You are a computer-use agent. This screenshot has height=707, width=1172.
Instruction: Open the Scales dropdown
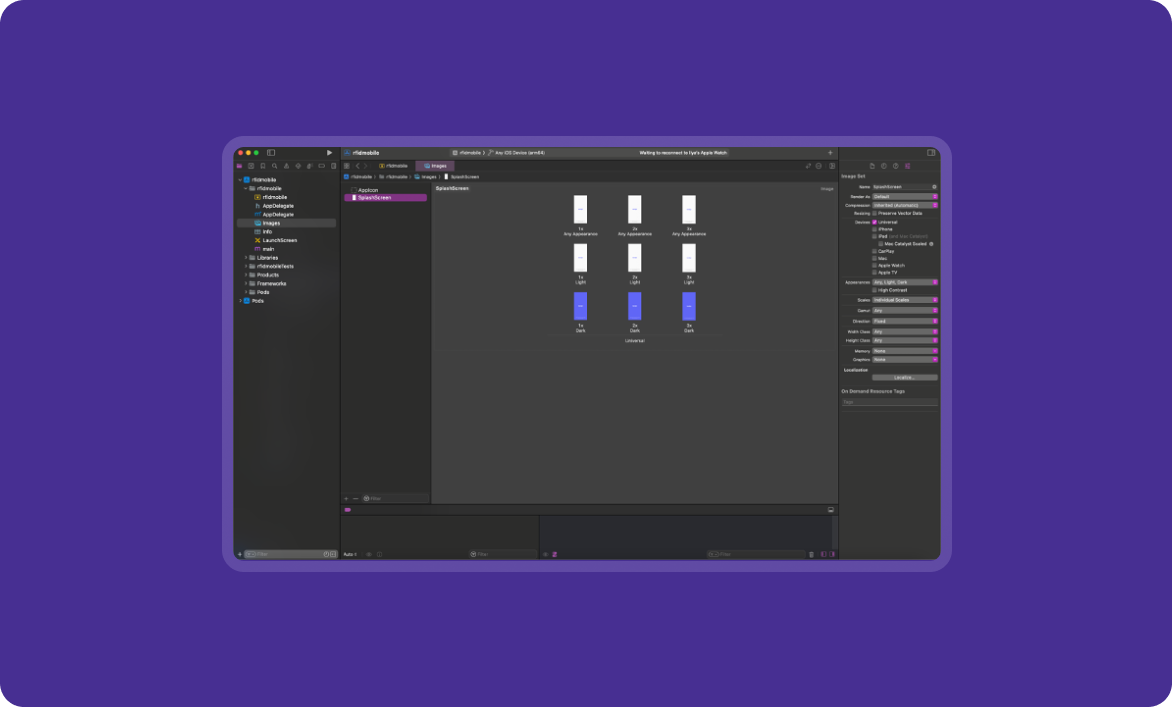(905, 300)
